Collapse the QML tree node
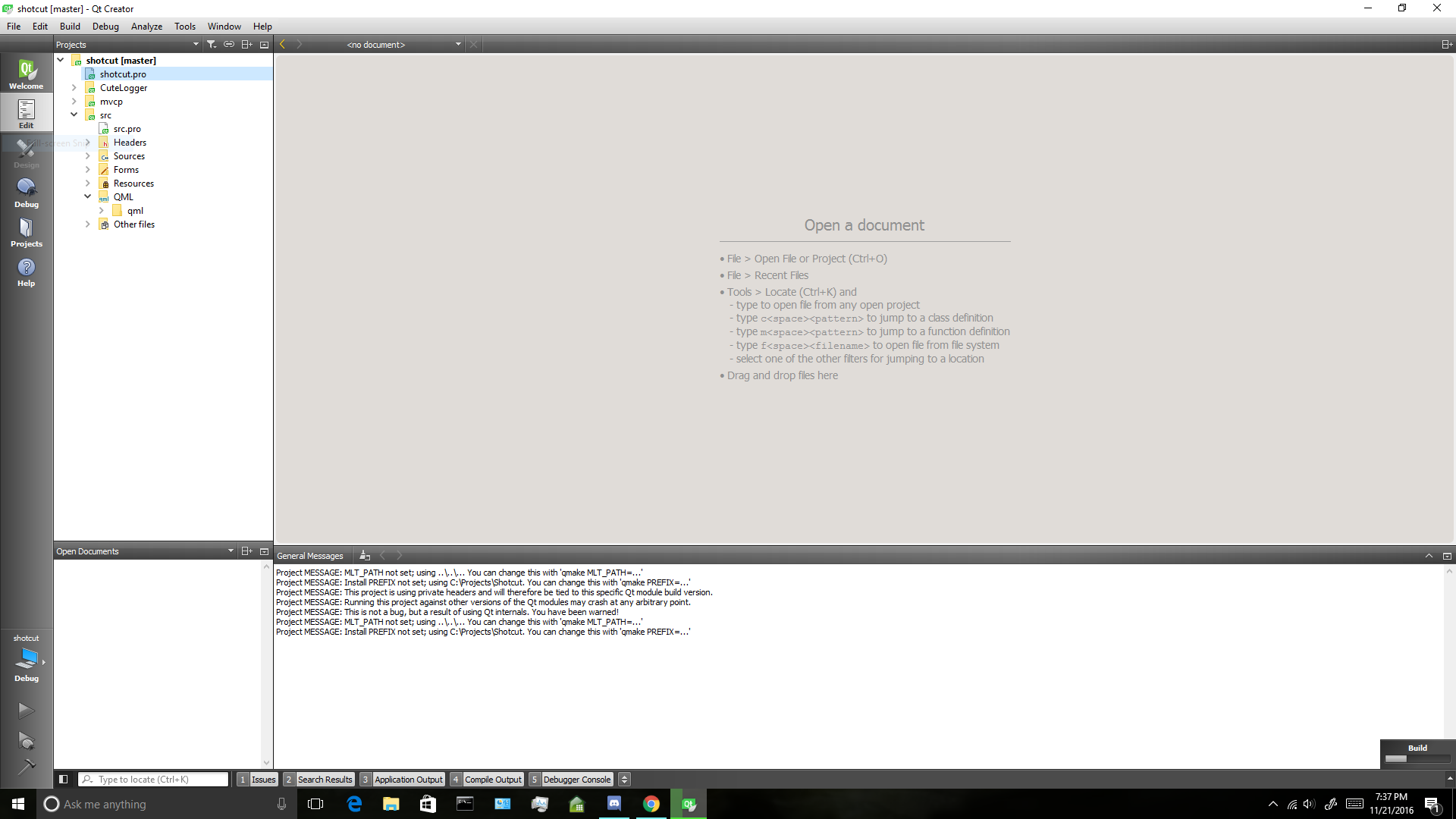The image size is (1456, 819). [88, 197]
